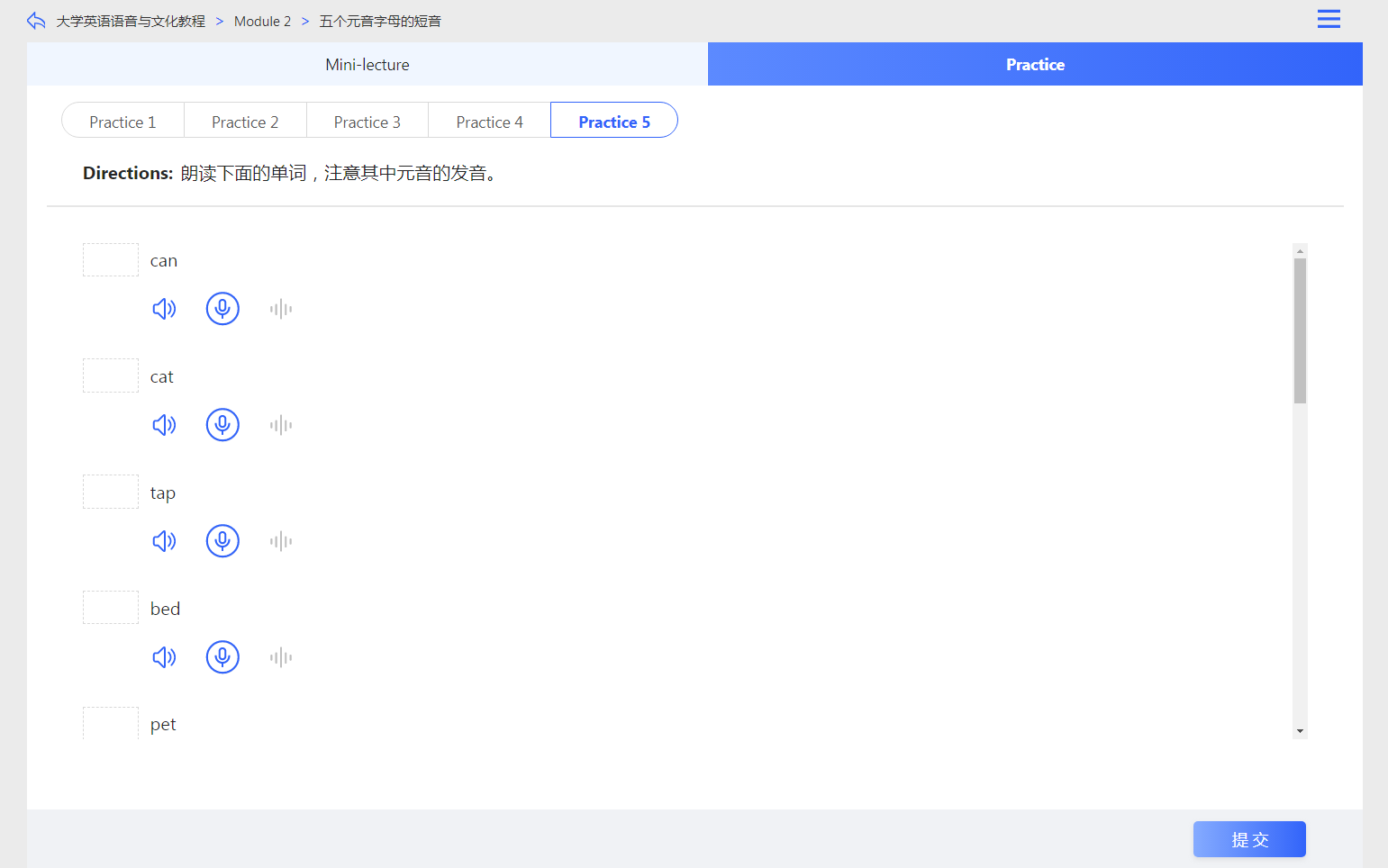Viewport: 1388px width, 868px height.
Task: Click the 提交 submit button
Action: [1249, 839]
